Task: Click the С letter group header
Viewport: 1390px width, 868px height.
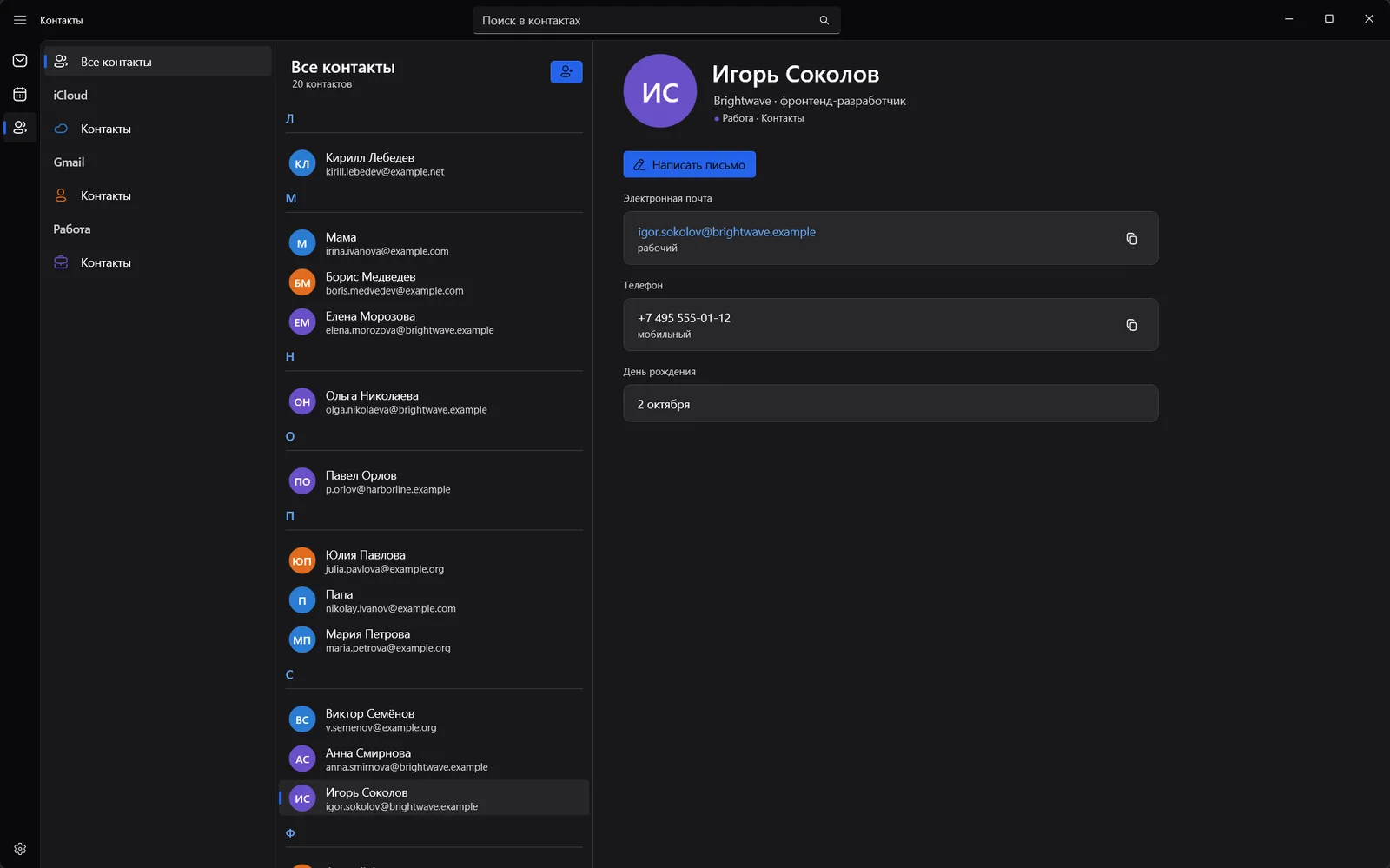Action: (x=289, y=674)
